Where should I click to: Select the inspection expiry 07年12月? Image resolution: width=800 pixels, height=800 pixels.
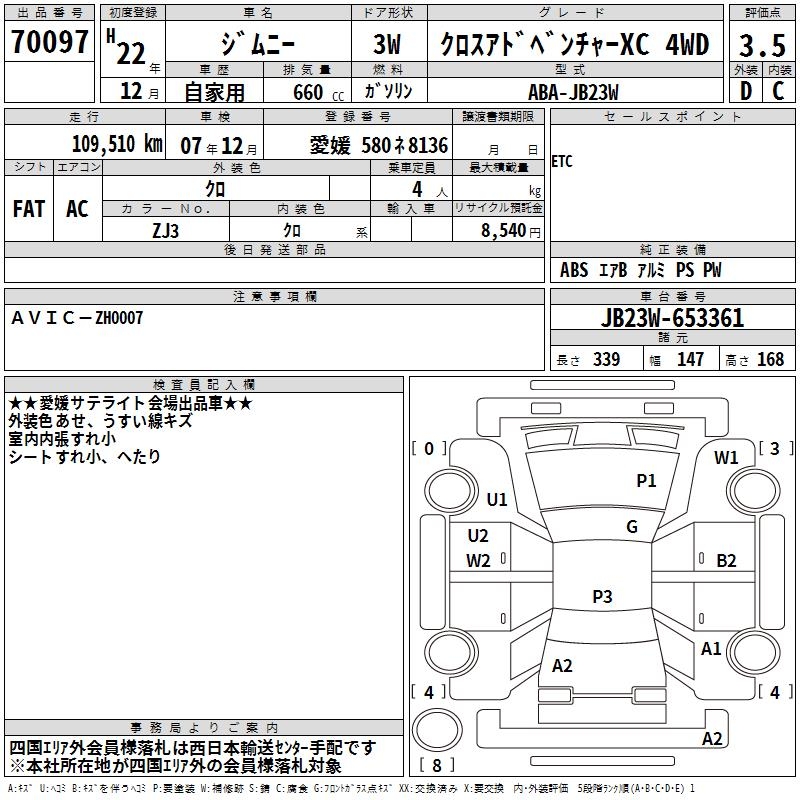click(219, 146)
